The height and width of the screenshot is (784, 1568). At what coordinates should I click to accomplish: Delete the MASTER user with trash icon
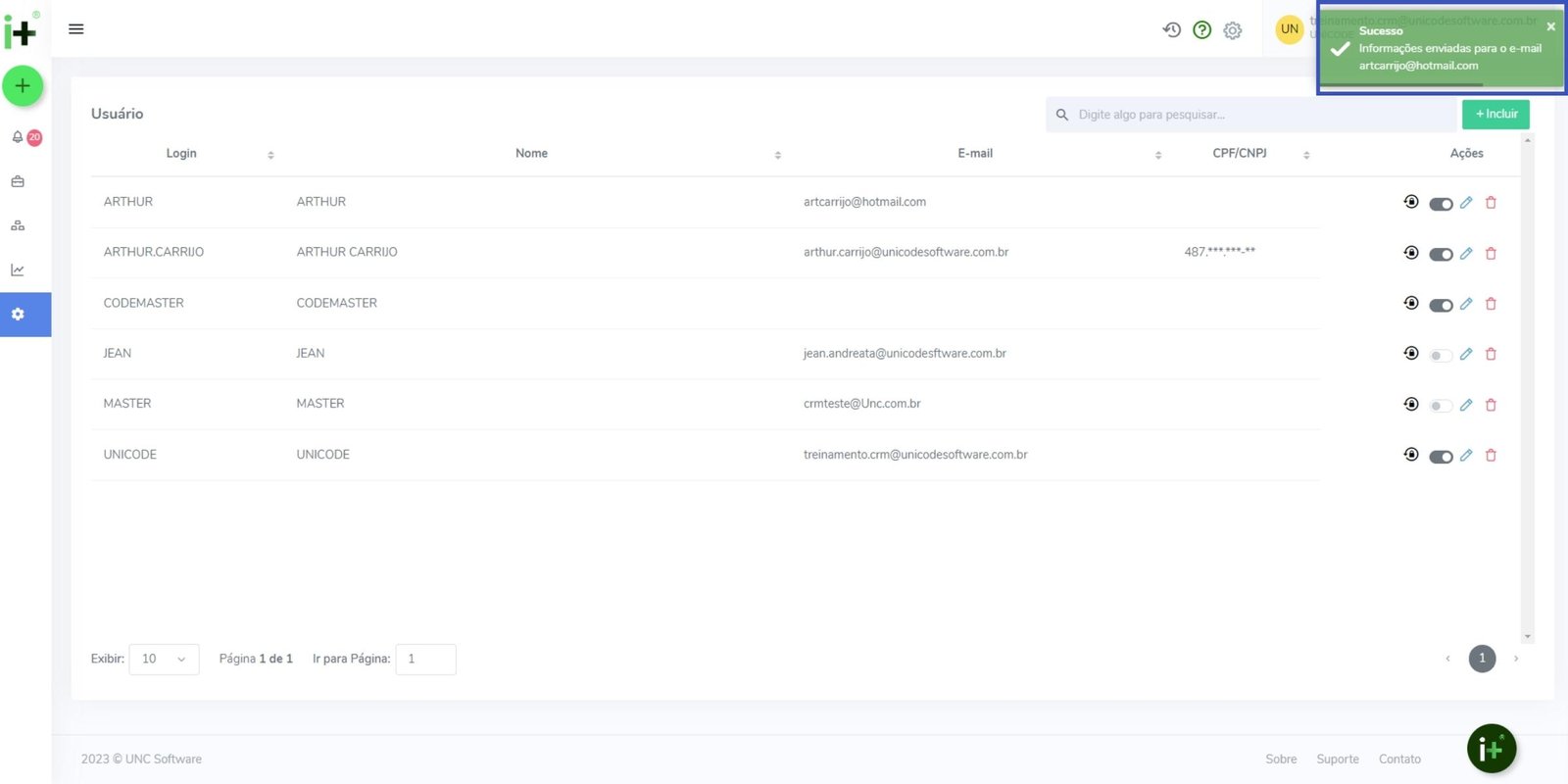click(x=1491, y=405)
